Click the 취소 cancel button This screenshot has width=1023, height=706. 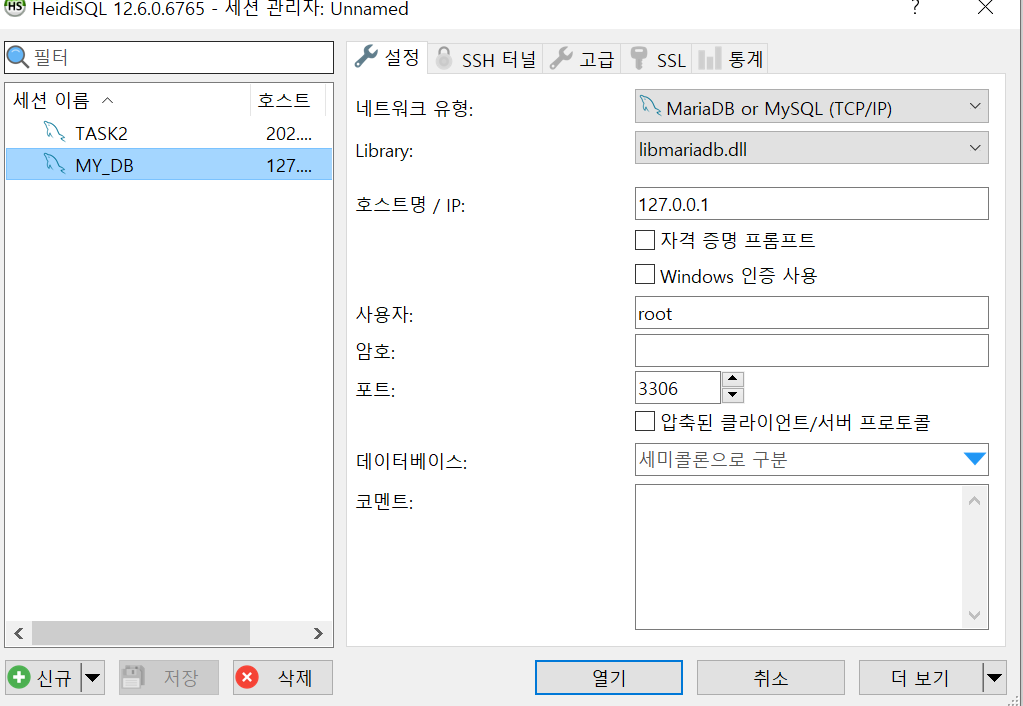coord(771,678)
